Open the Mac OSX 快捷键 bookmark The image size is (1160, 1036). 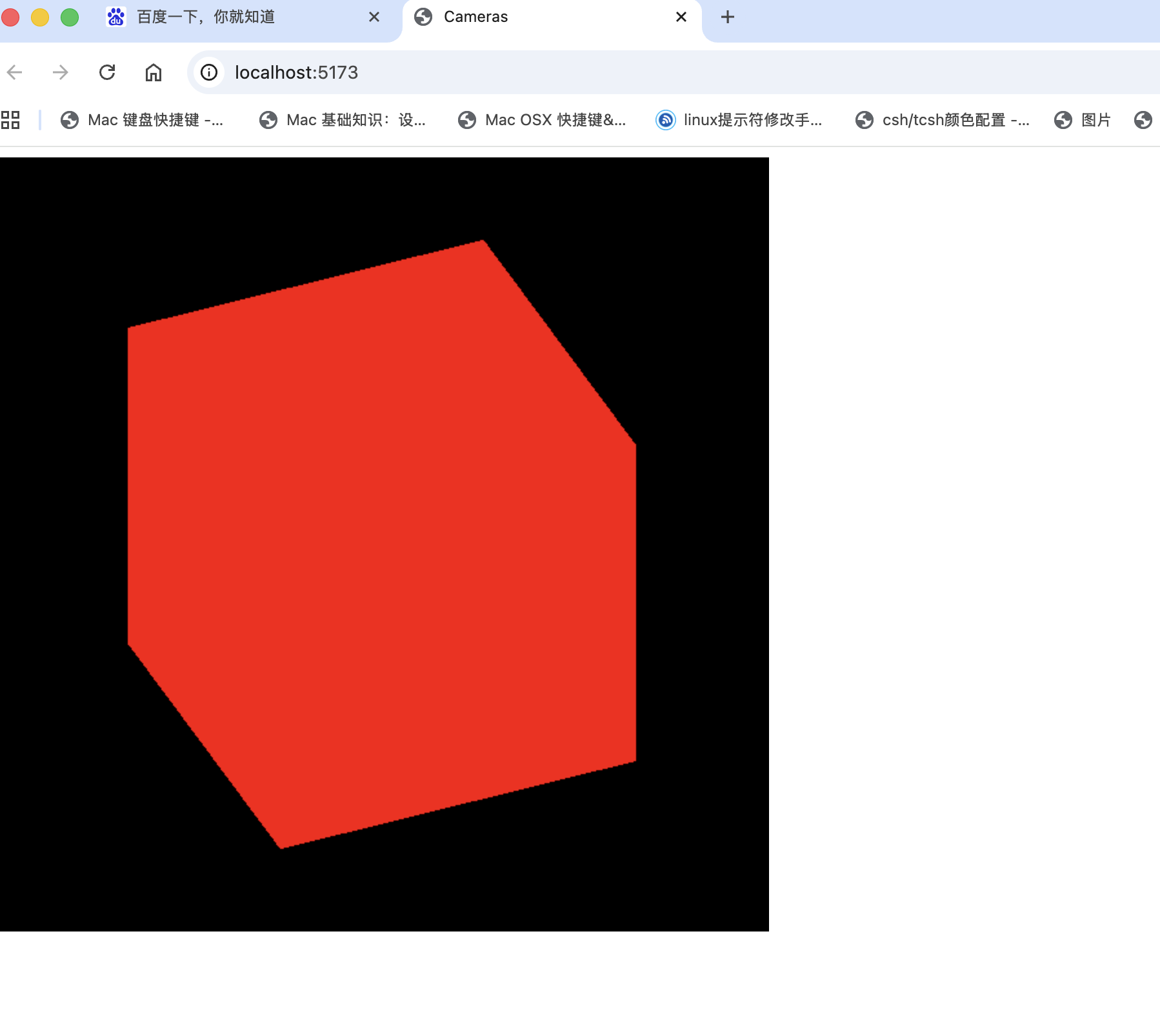pyautogui.click(x=542, y=120)
